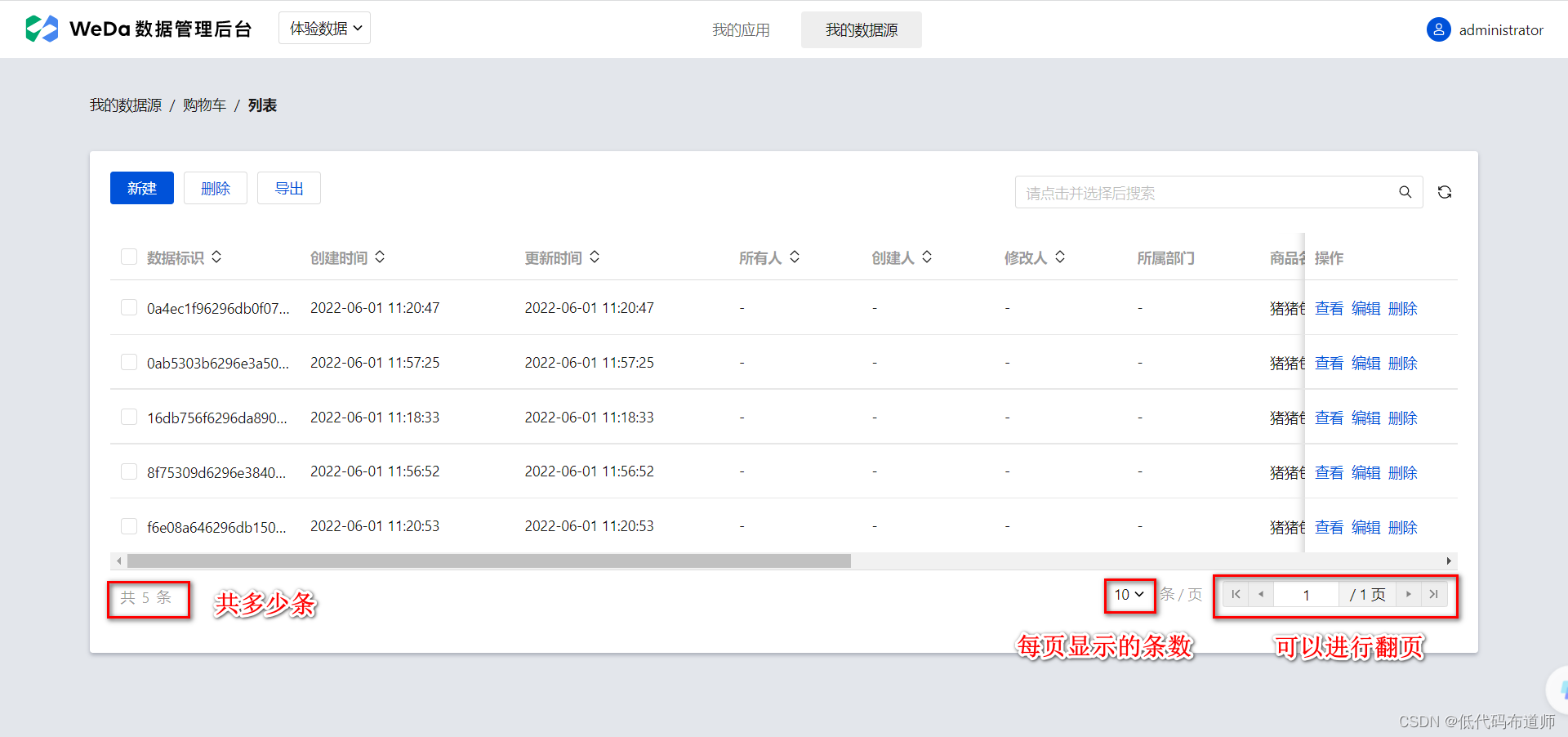Delete record 0ab5303b6296e3a50 via 删除
The width and height of the screenshot is (1568, 737).
(1402, 363)
